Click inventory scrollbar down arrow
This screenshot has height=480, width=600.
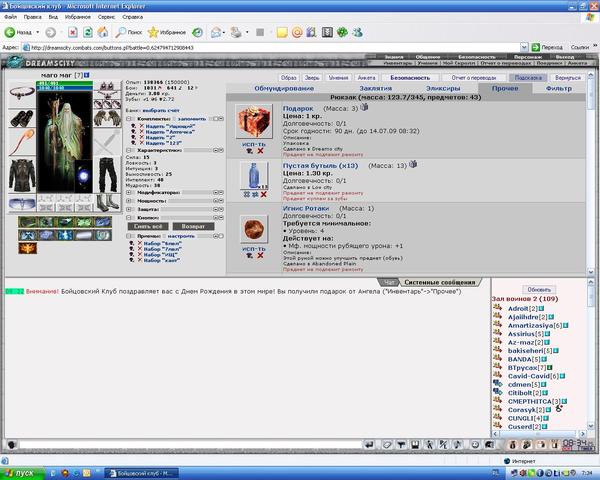[591, 272]
